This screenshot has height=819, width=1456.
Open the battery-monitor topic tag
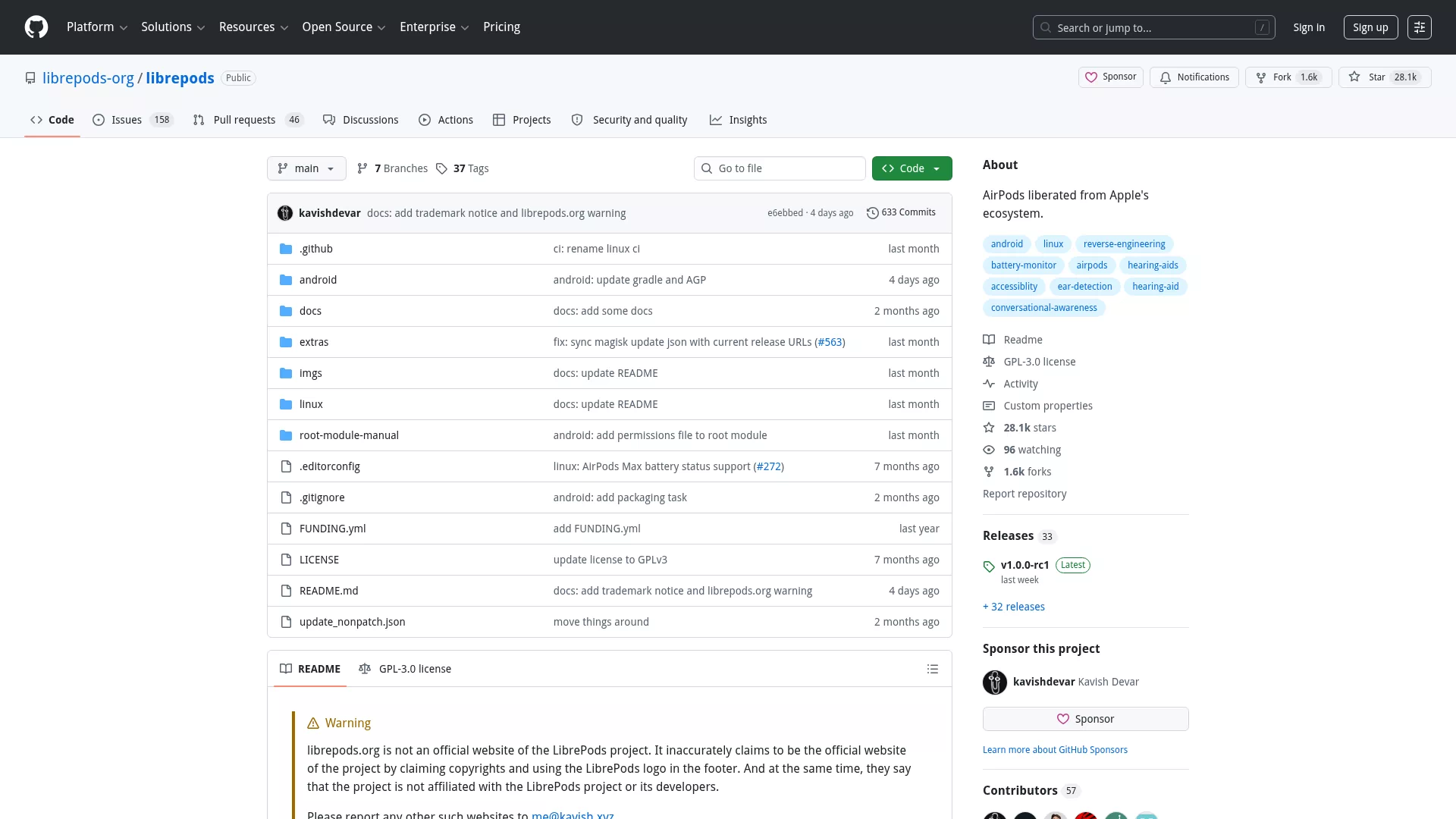point(1023,265)
